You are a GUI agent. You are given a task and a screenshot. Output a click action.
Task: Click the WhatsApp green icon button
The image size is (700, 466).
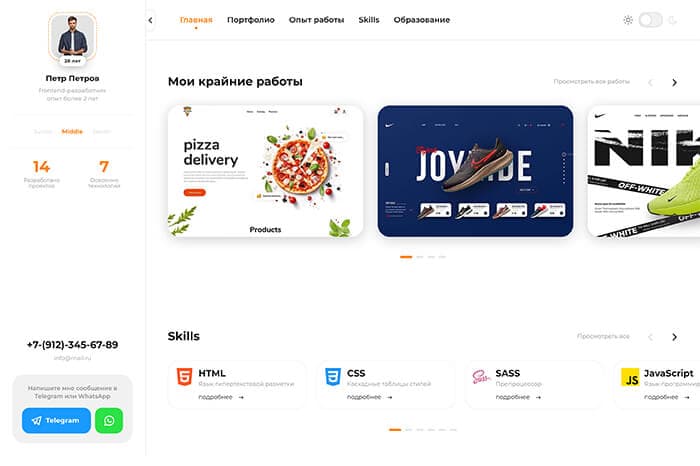pos(109,420)
